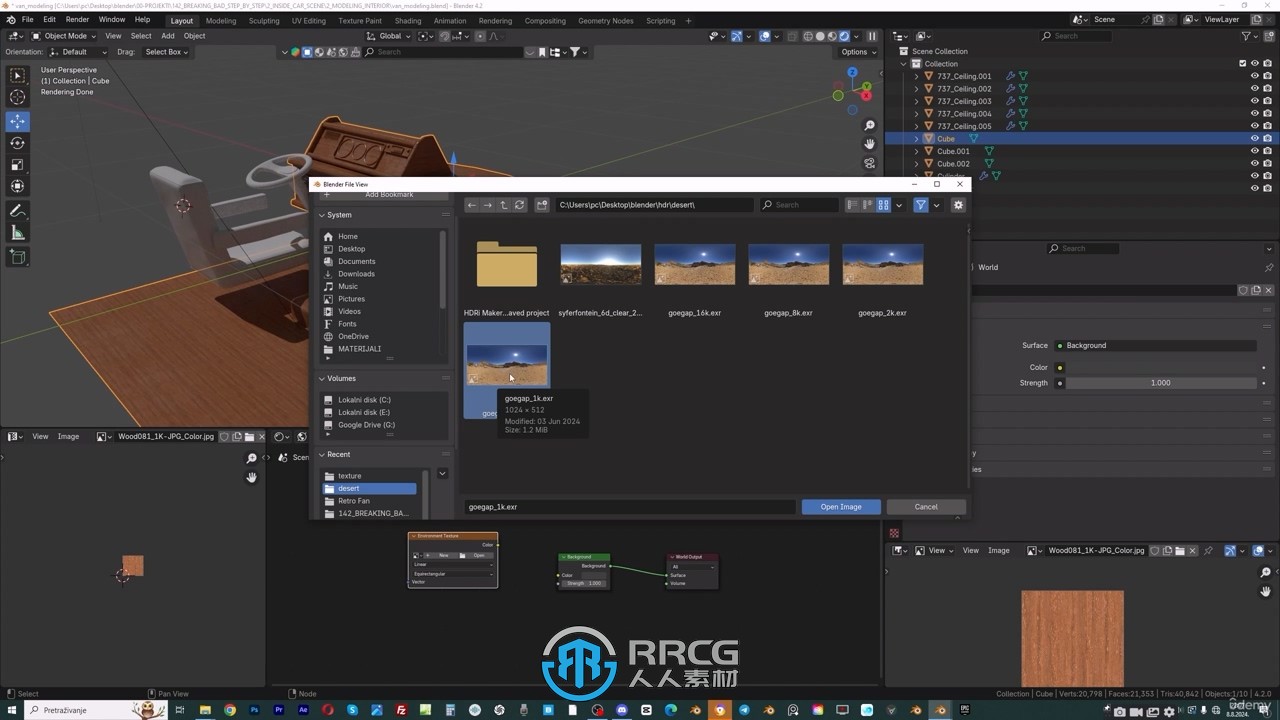Hide 737_Ceiling.001 in the viewport
The height and width of the screenshot is (720, 1280).
pyautogui.click(x=1255, y=76)
